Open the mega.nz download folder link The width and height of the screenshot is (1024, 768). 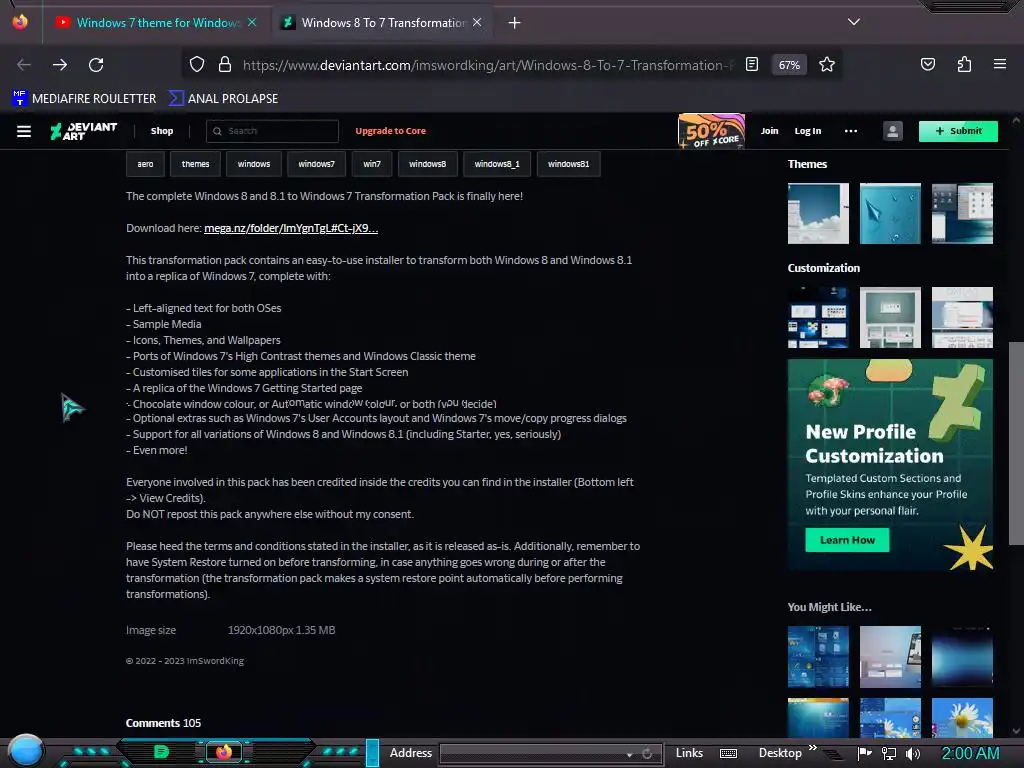[x=291, y=228]
